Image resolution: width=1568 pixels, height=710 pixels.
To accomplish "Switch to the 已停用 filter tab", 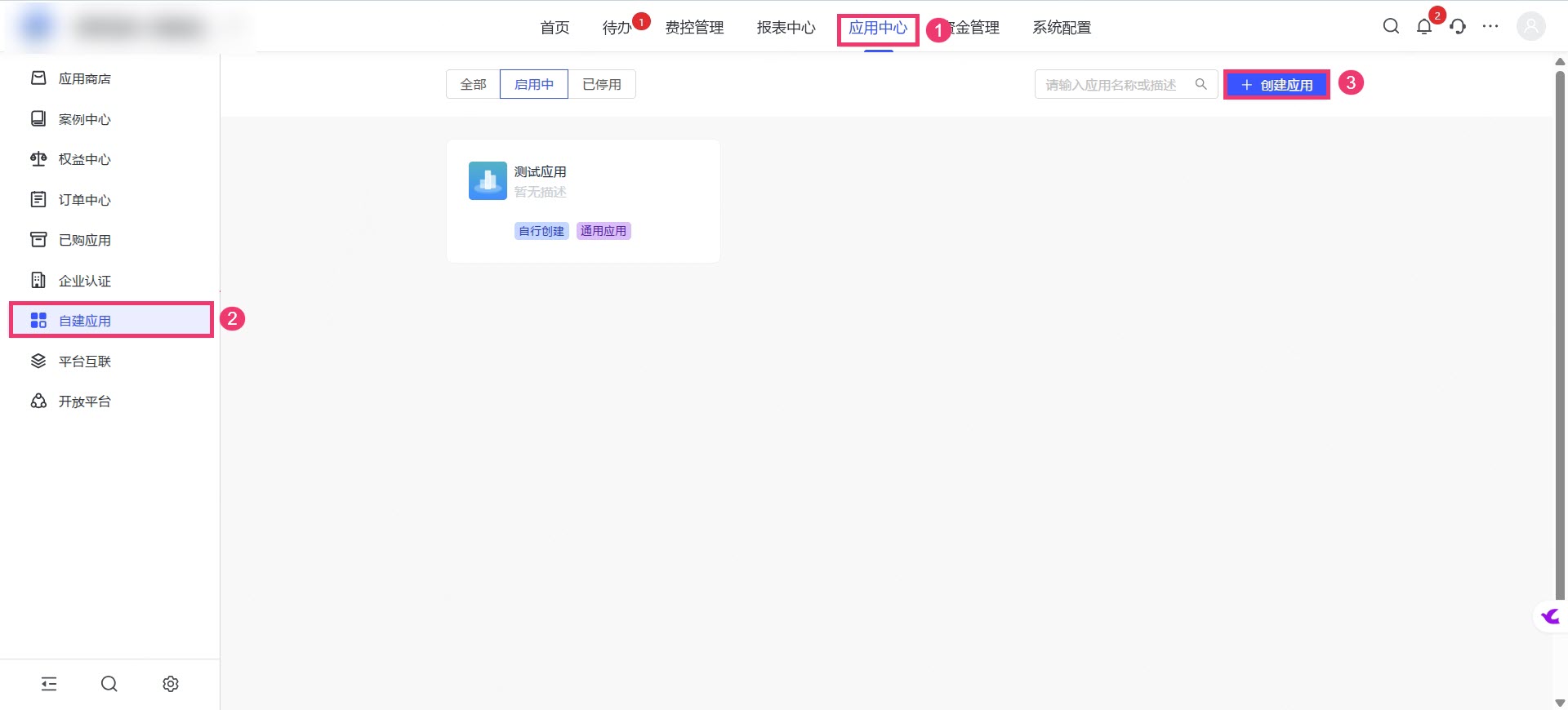I will (602, 84).
